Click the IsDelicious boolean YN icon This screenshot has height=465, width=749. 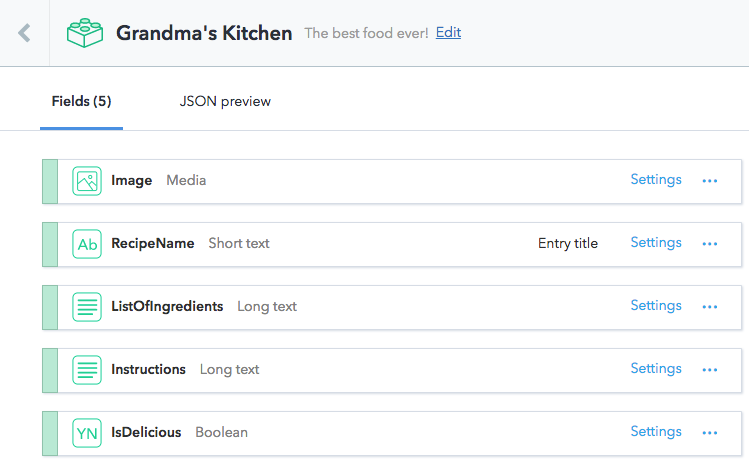pyautogui.click(x=87, y=433)
